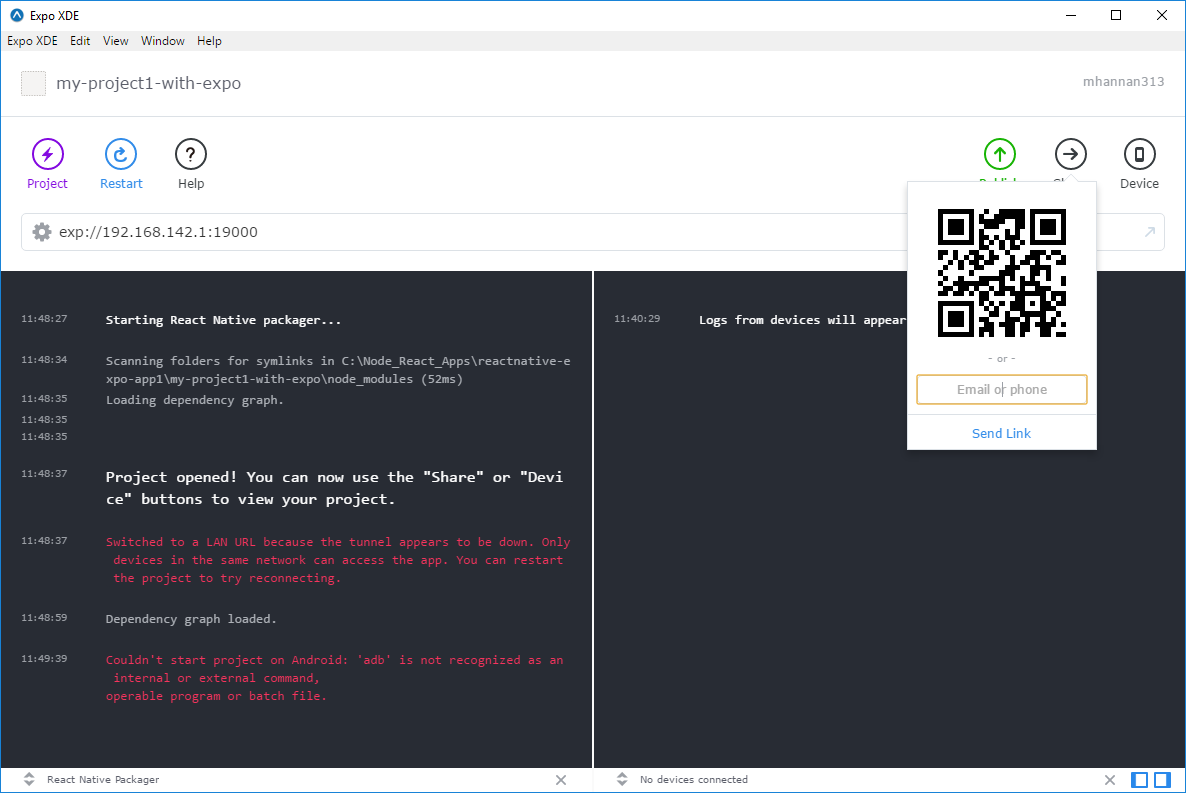
Task: Click the QR code image
Action: pyautogui.click(x=1001, y=273)
